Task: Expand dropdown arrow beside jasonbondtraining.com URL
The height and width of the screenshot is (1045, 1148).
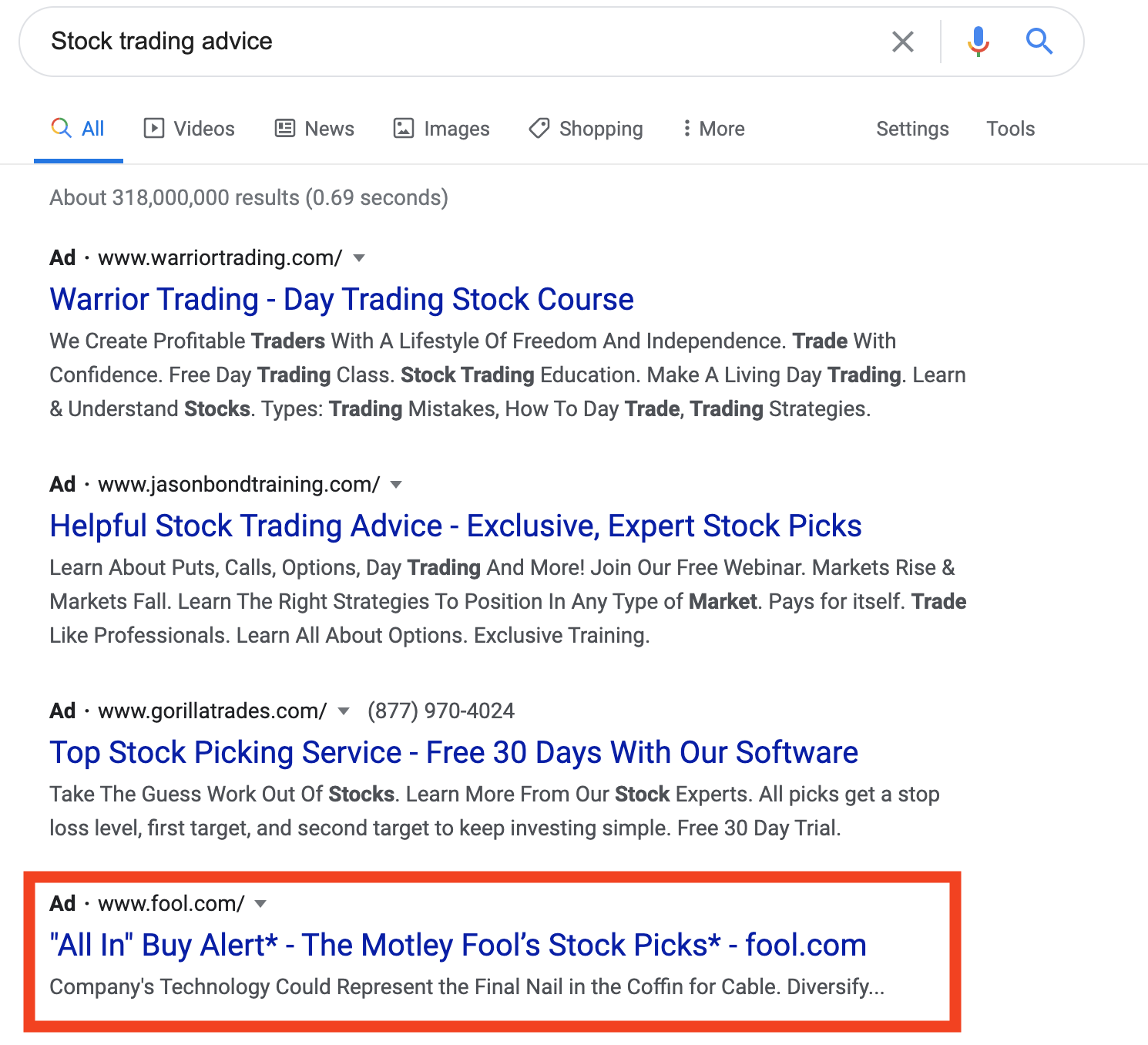Action: pyautogui.click(x=396, y=485)
